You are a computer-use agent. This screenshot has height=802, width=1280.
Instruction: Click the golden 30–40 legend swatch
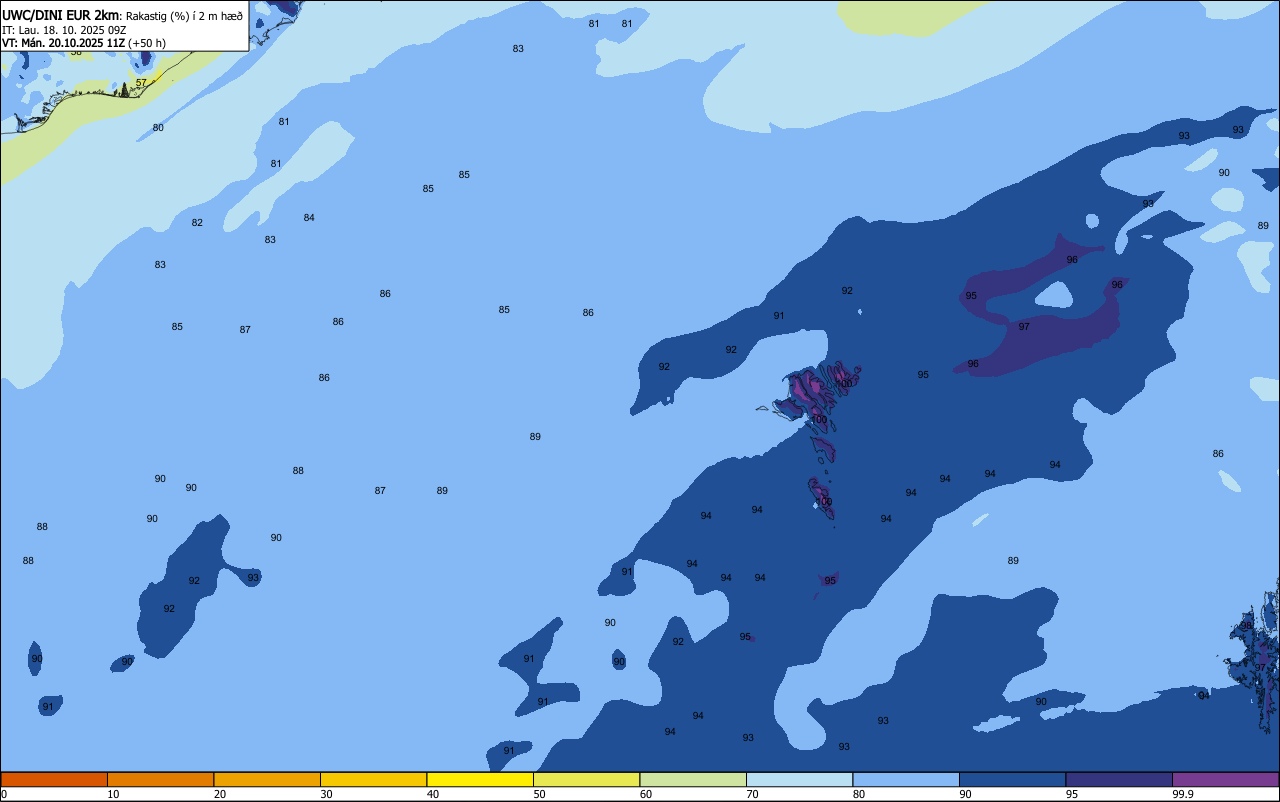click(x=373, y=779)
